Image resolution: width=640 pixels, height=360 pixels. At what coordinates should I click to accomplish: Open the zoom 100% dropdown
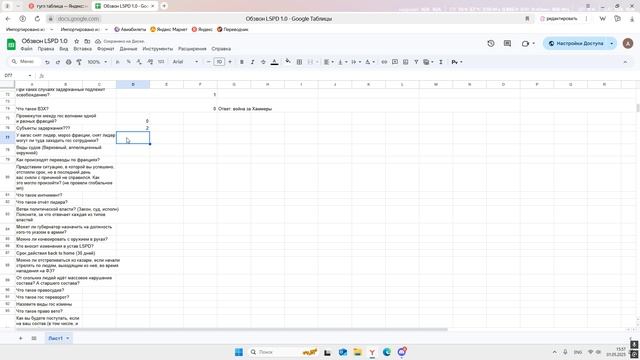97,62
